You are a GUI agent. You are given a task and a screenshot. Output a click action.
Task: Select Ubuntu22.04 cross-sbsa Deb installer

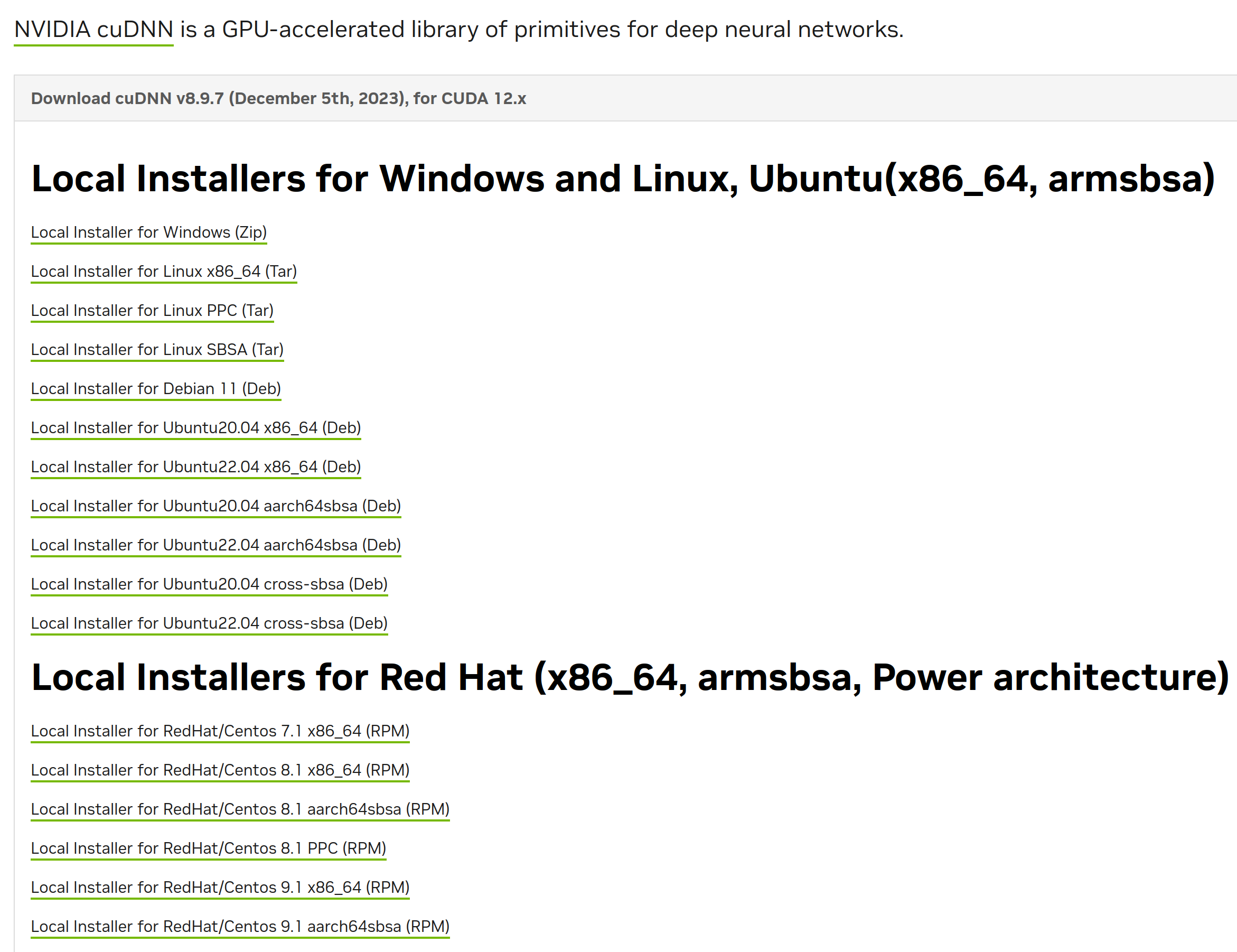(209, 623)
